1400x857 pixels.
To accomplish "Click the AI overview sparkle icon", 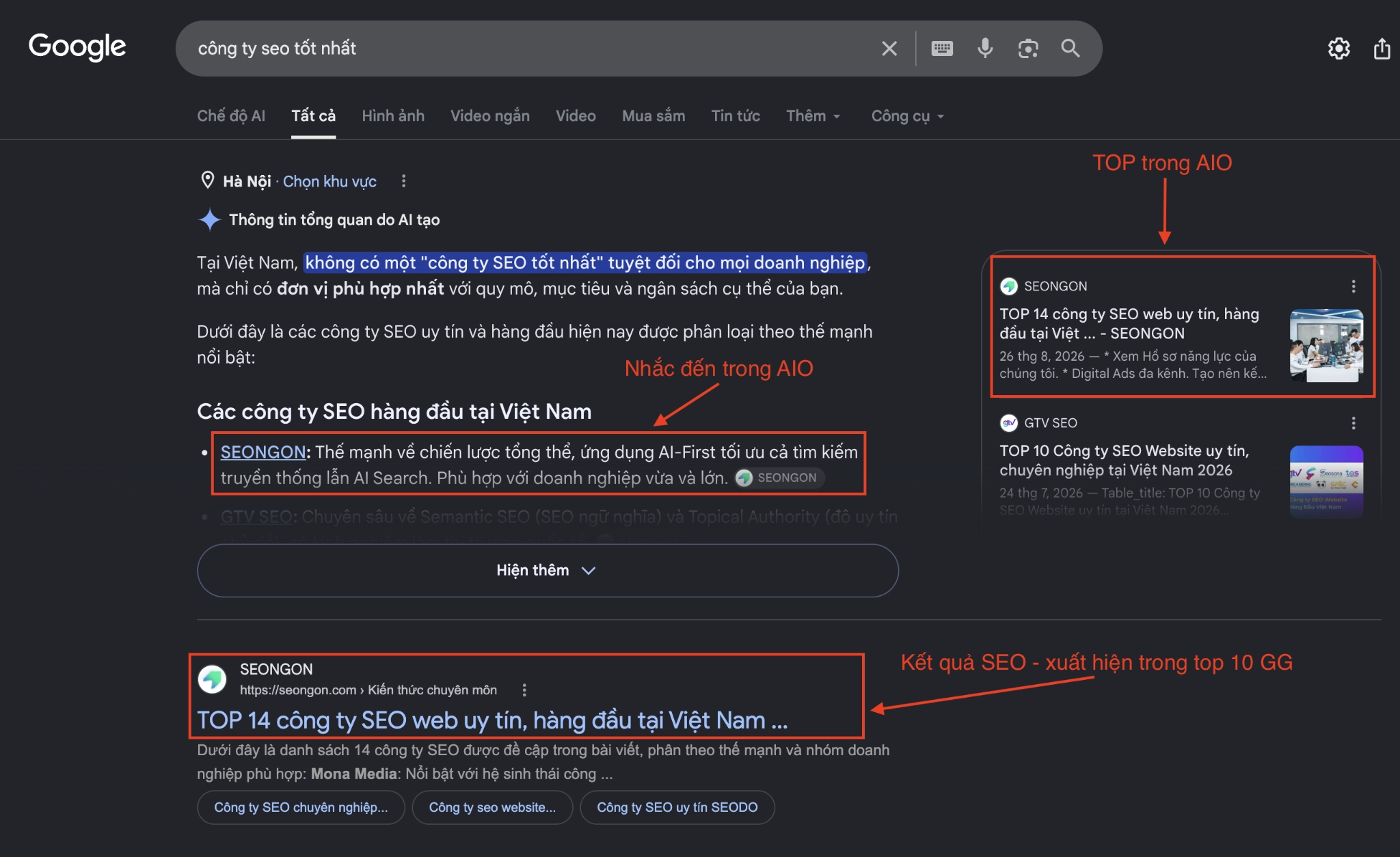I will pos(209,220).
